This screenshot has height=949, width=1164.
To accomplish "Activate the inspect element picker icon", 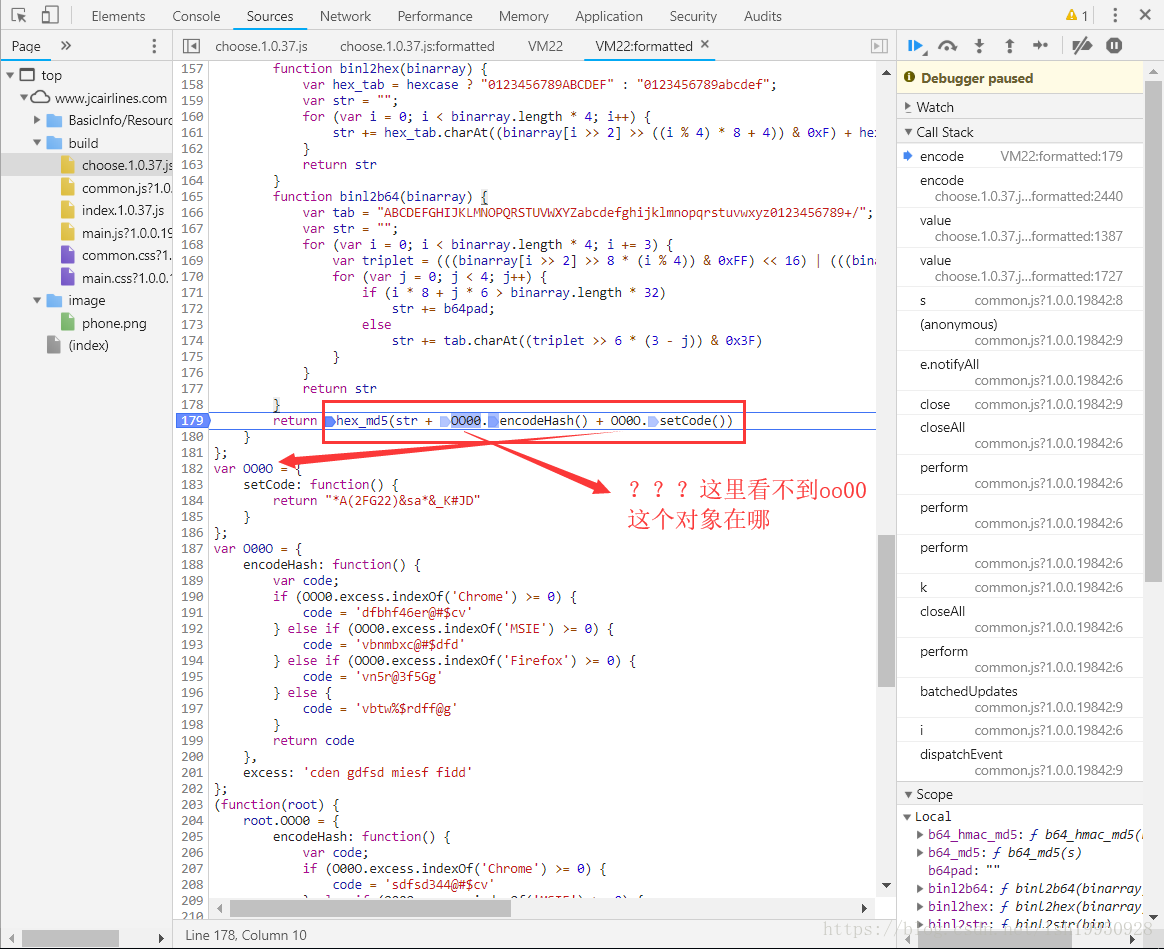I will [19, 15].
